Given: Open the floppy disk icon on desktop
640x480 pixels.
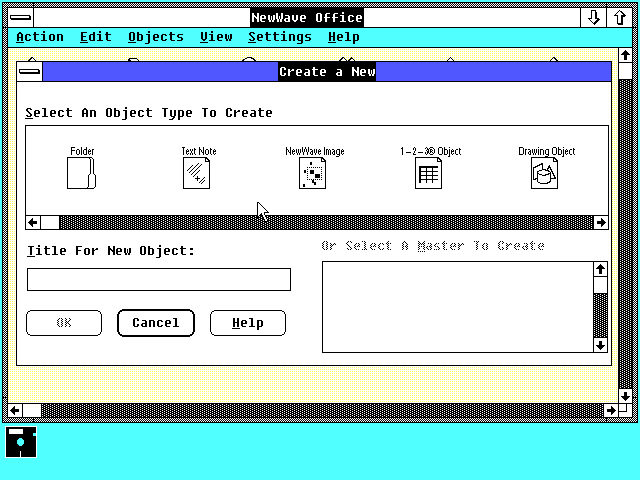Looking at the screenshot, I should coord(21,442).
